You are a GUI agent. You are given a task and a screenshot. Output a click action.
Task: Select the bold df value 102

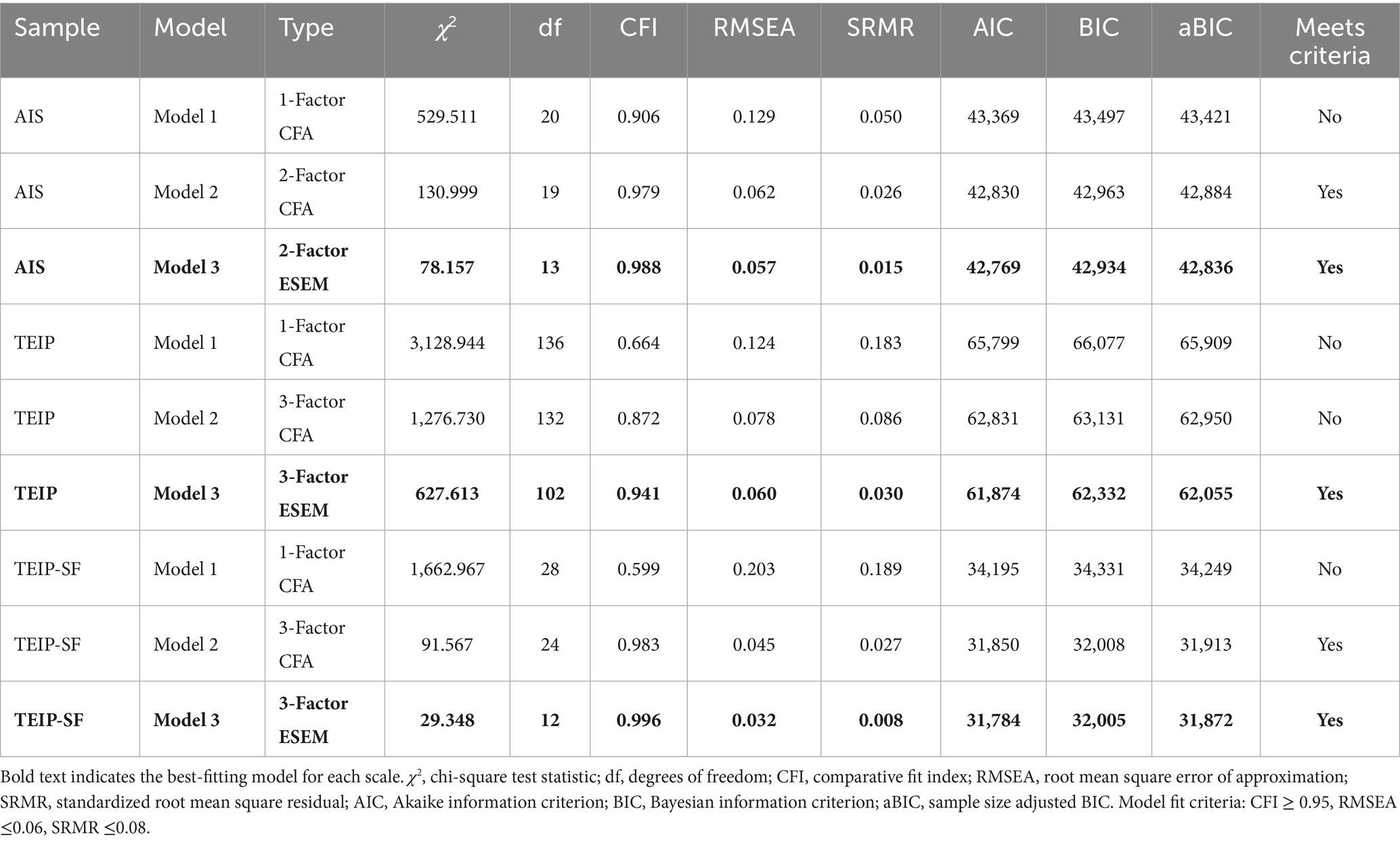(x=550, y=494)
